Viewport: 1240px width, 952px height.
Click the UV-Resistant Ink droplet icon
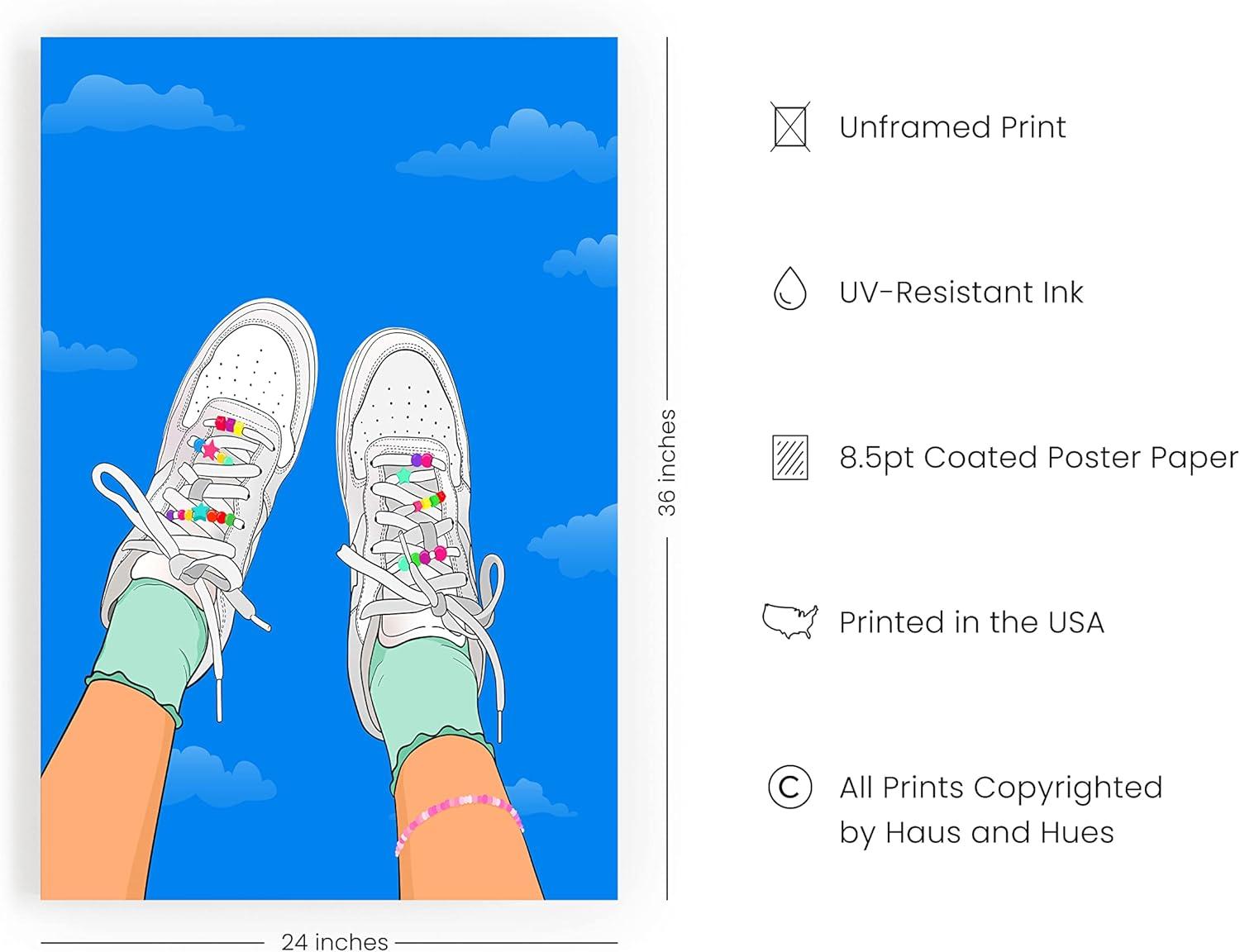(x=789, y=288)
